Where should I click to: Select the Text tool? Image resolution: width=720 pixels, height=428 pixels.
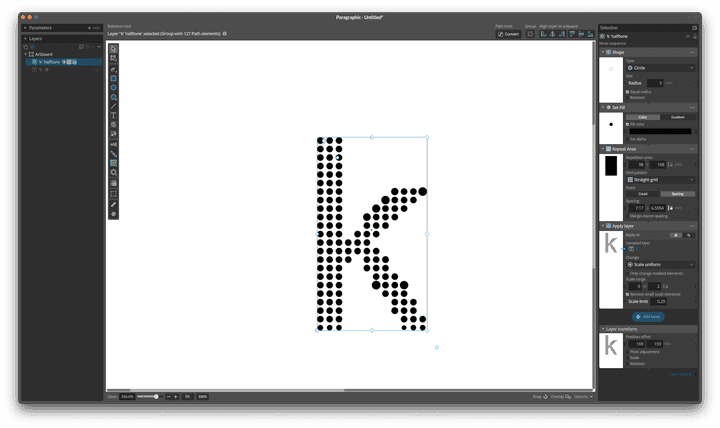113,116
